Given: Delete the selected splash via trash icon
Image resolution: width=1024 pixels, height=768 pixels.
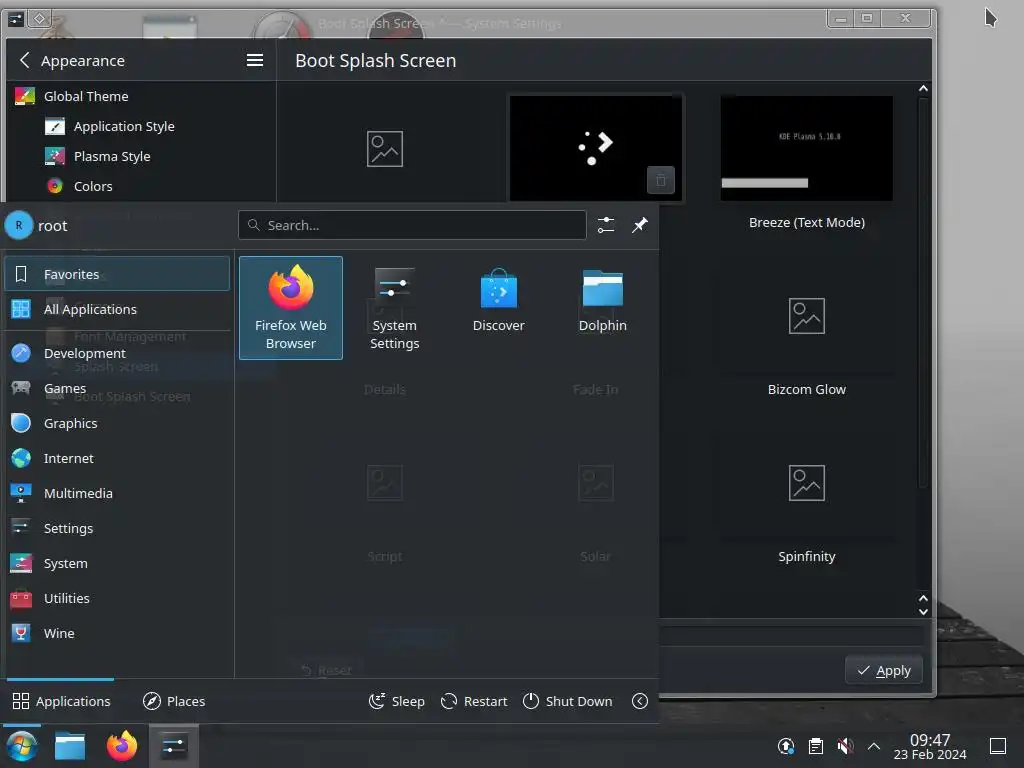Looking at the screenshot, I should 660,180.
